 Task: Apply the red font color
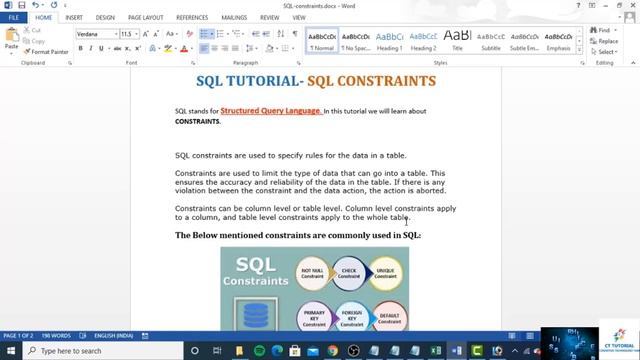[x=184, y=49]
